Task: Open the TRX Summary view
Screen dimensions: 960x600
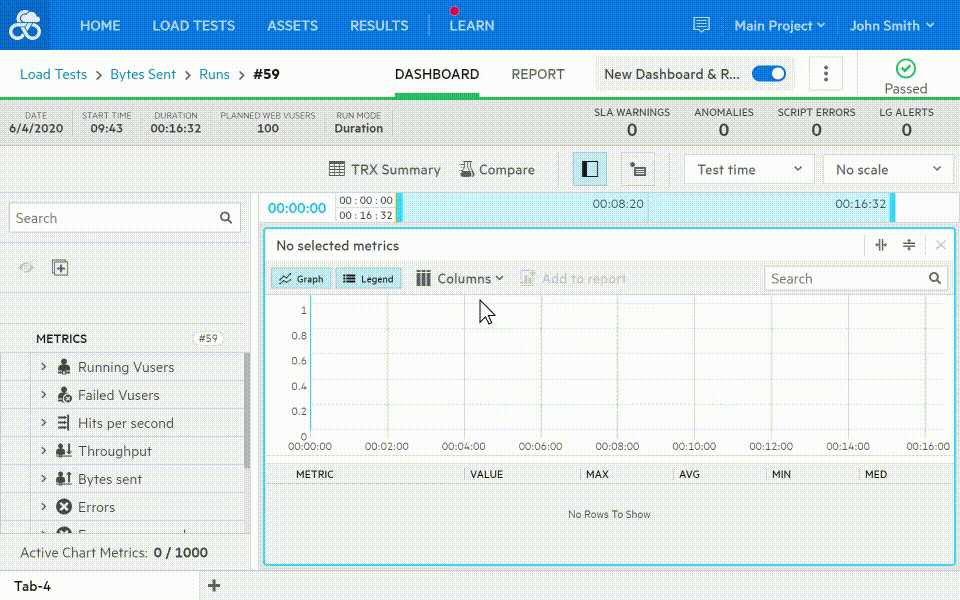Action: [384, 169]
